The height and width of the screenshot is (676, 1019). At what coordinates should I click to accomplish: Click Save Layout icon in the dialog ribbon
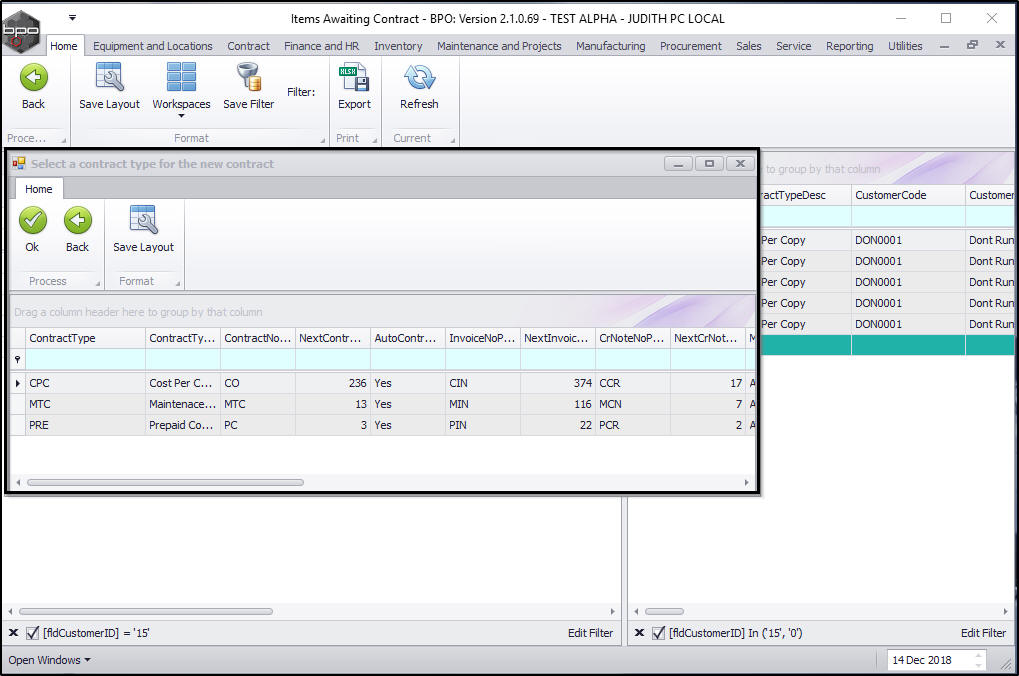click(x=143, y=221)
